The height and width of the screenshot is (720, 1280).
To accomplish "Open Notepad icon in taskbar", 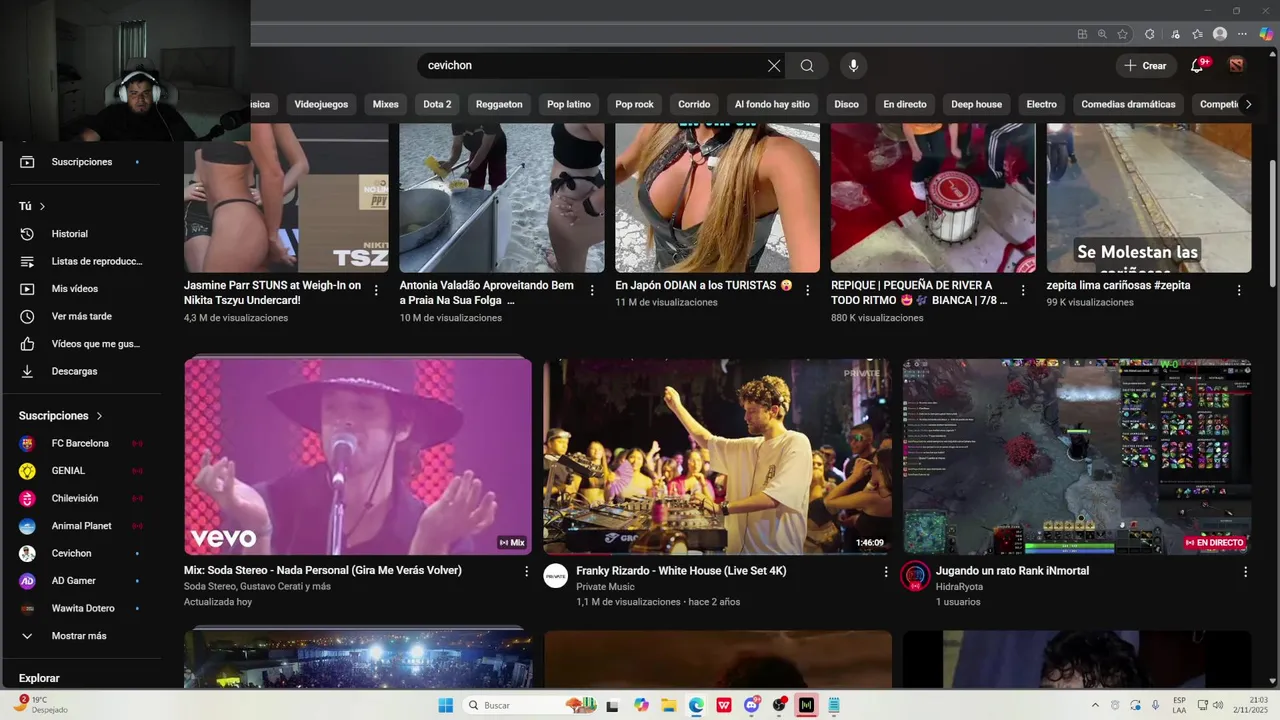I will [x=834, y=705].
